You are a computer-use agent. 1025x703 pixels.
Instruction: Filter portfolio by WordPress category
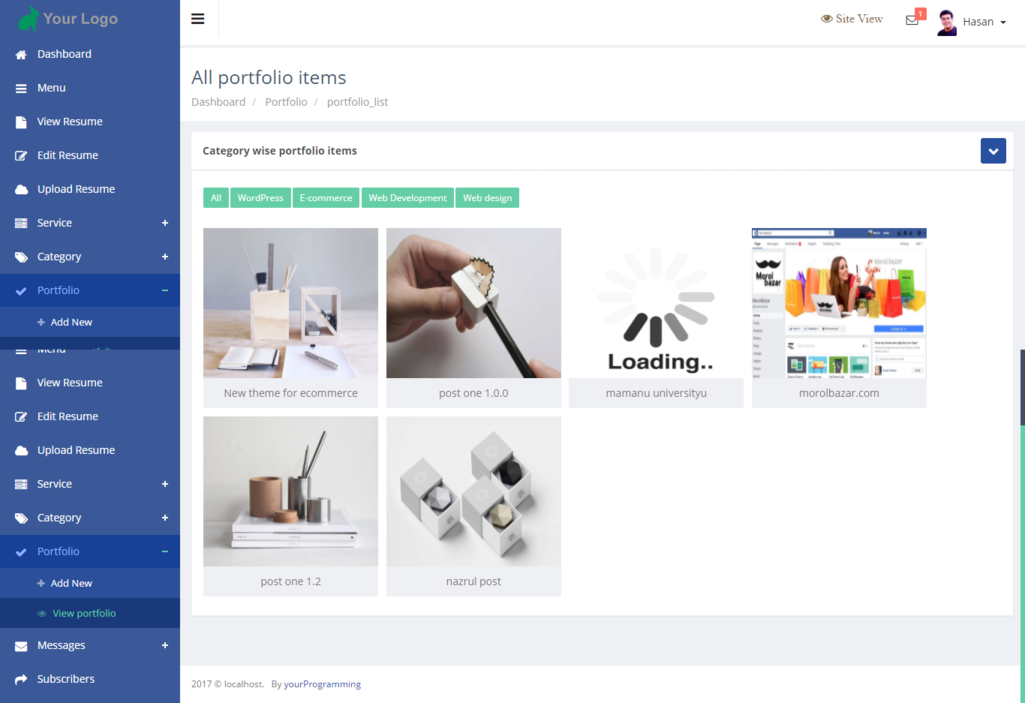pos(260,198)
